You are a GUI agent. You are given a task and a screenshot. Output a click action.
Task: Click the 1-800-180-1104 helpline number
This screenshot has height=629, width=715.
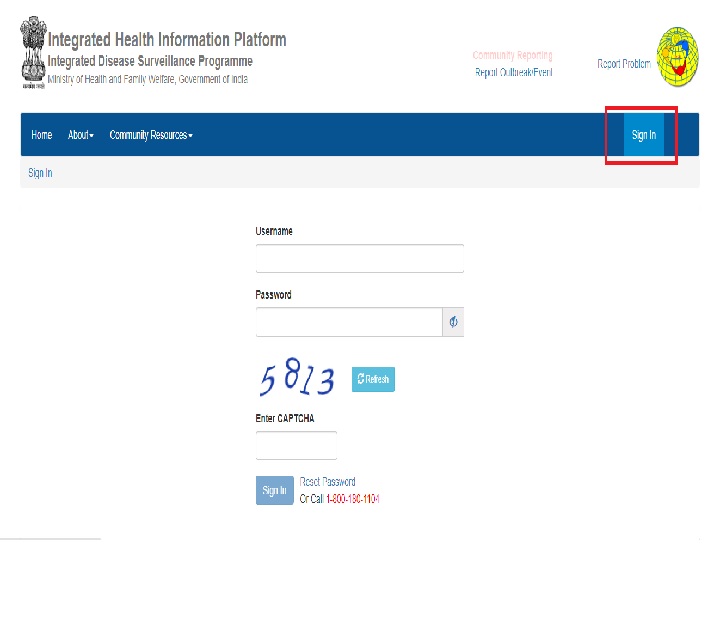tap(352, 498)
